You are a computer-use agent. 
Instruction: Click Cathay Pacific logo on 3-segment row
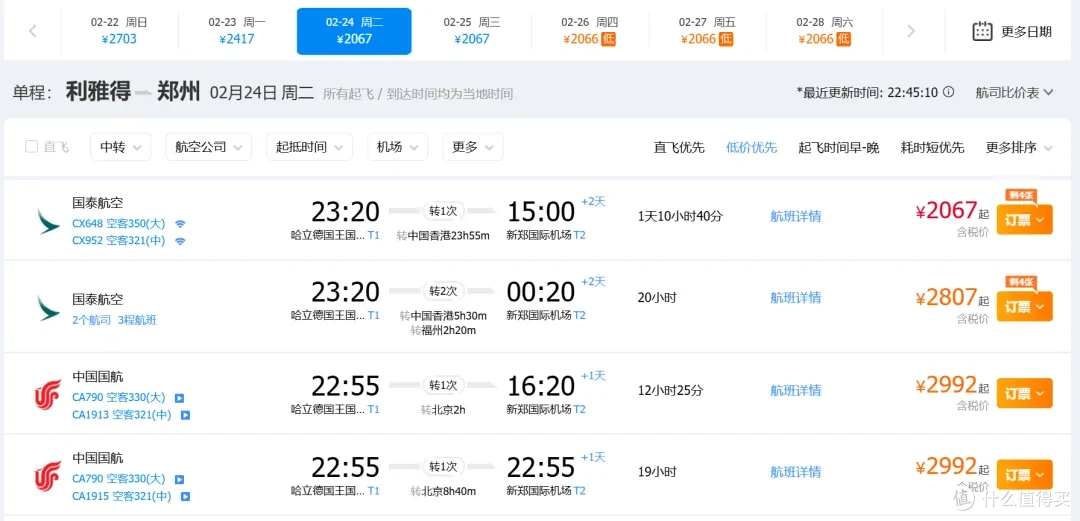click(x=49, y=307)
